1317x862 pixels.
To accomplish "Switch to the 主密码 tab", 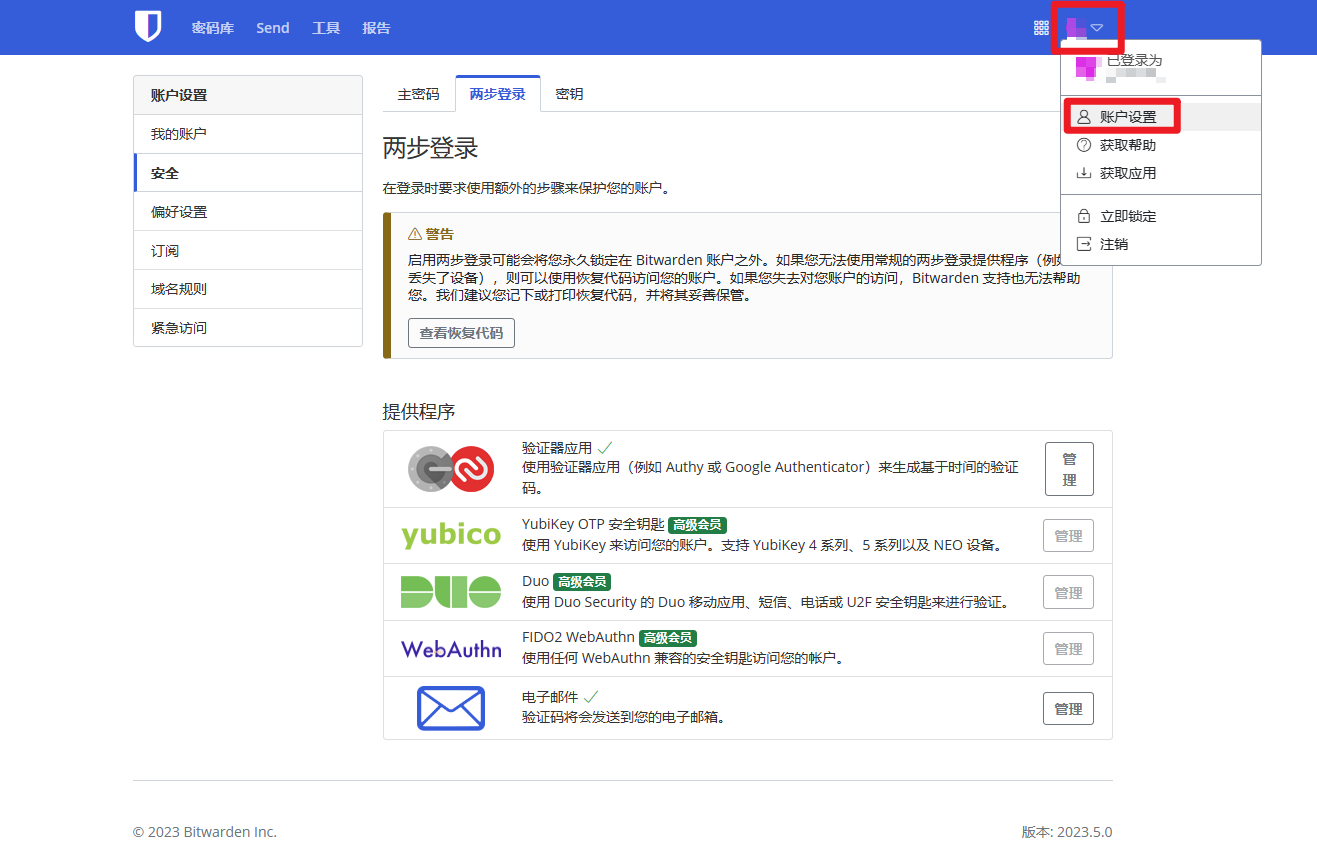I will coord(418,94).
